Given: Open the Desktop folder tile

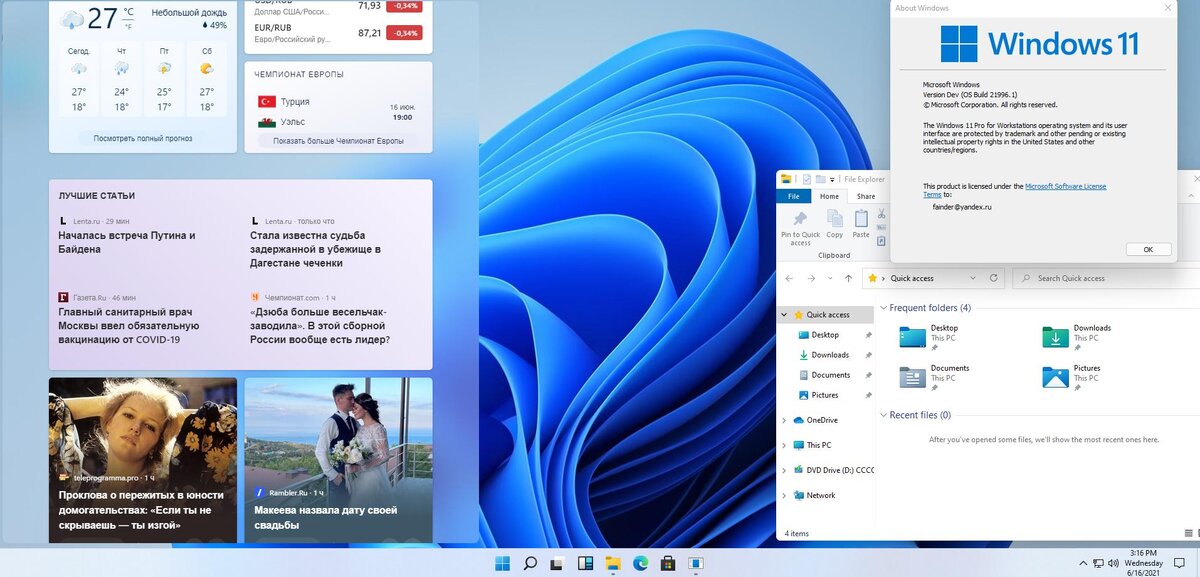Looking at the screenshot, I should (928, 337).
